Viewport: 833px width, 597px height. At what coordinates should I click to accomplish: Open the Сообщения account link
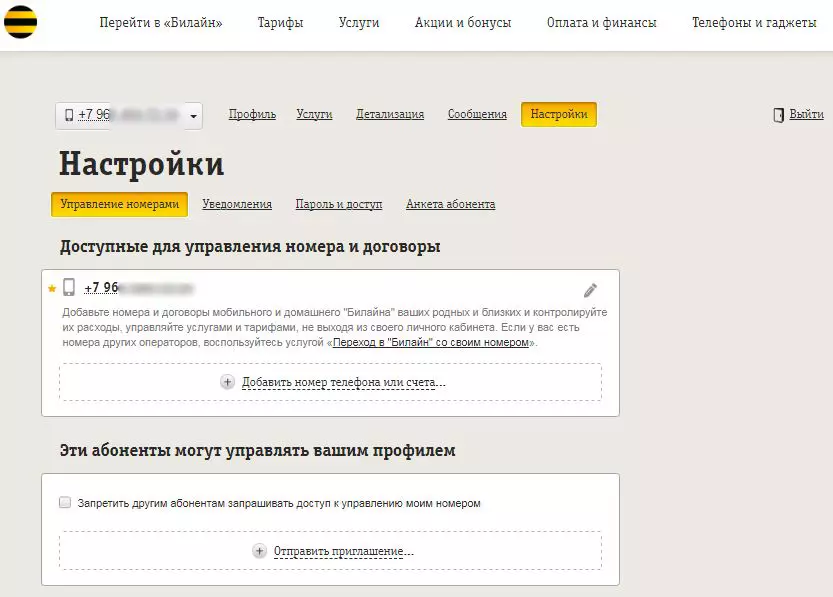click(x=477, y=115)
